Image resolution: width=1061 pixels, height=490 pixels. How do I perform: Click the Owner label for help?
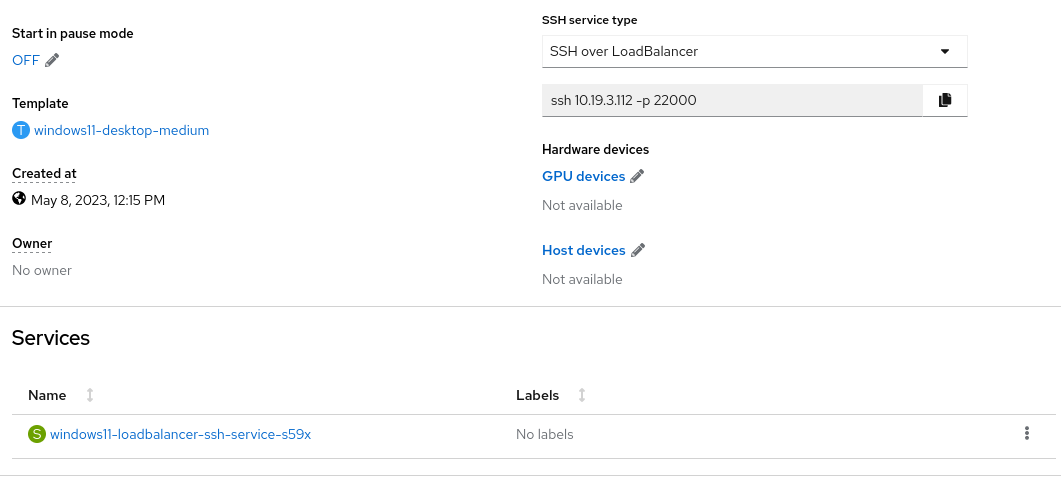32,244
